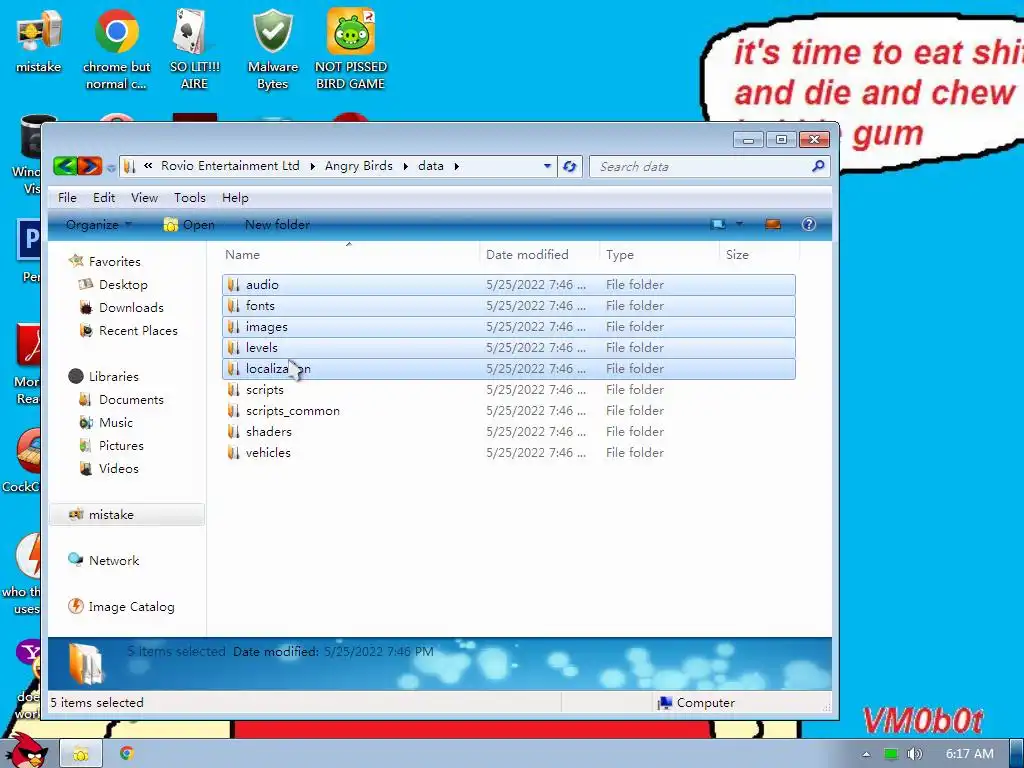Select Favorites in navigation pane
The image size is (1024, 768).
104,261
